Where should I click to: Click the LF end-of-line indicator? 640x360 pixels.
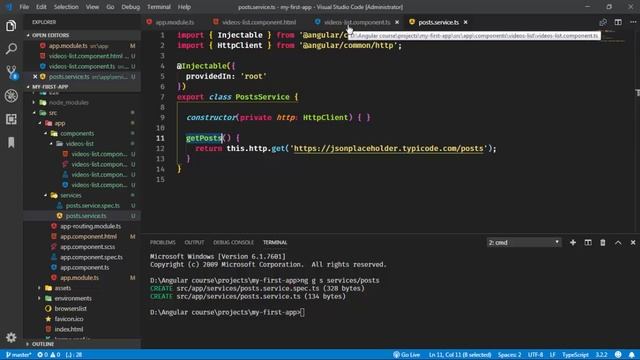(552, 355)
